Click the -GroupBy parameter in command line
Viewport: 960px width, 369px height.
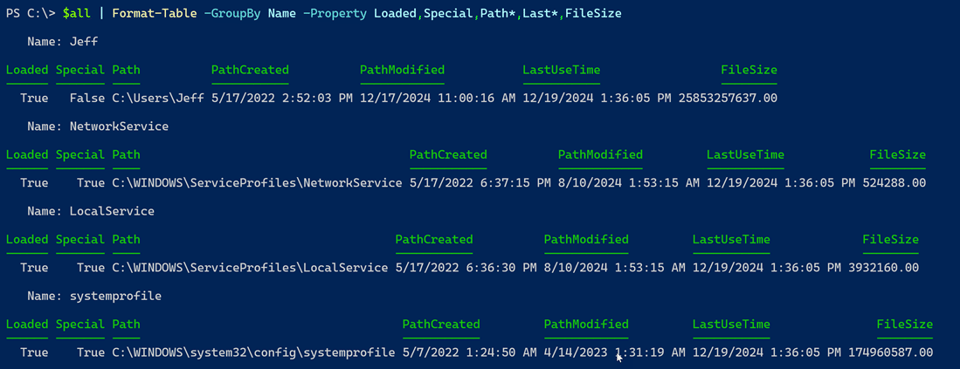pos(233,14)
